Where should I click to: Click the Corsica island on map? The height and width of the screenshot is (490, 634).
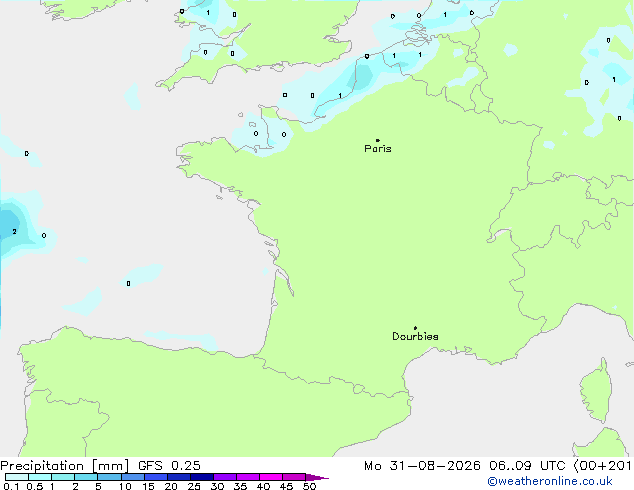click(x=596, y=389)
